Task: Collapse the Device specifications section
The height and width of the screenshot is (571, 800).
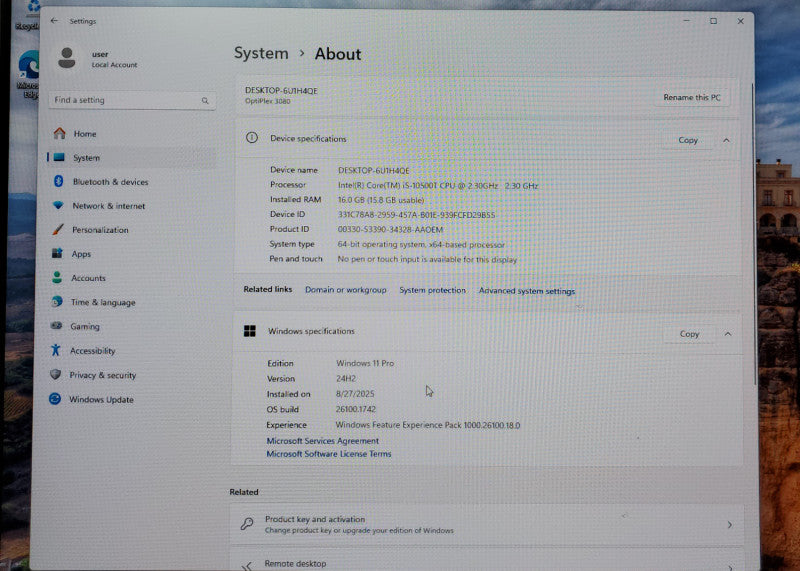Action: coord(726,140)
